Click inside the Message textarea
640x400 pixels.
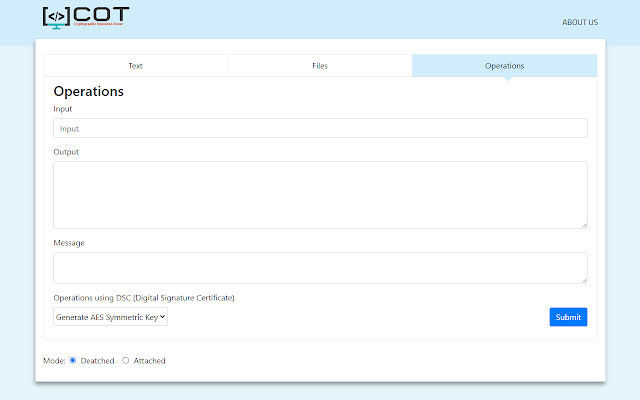pos(320,268)
